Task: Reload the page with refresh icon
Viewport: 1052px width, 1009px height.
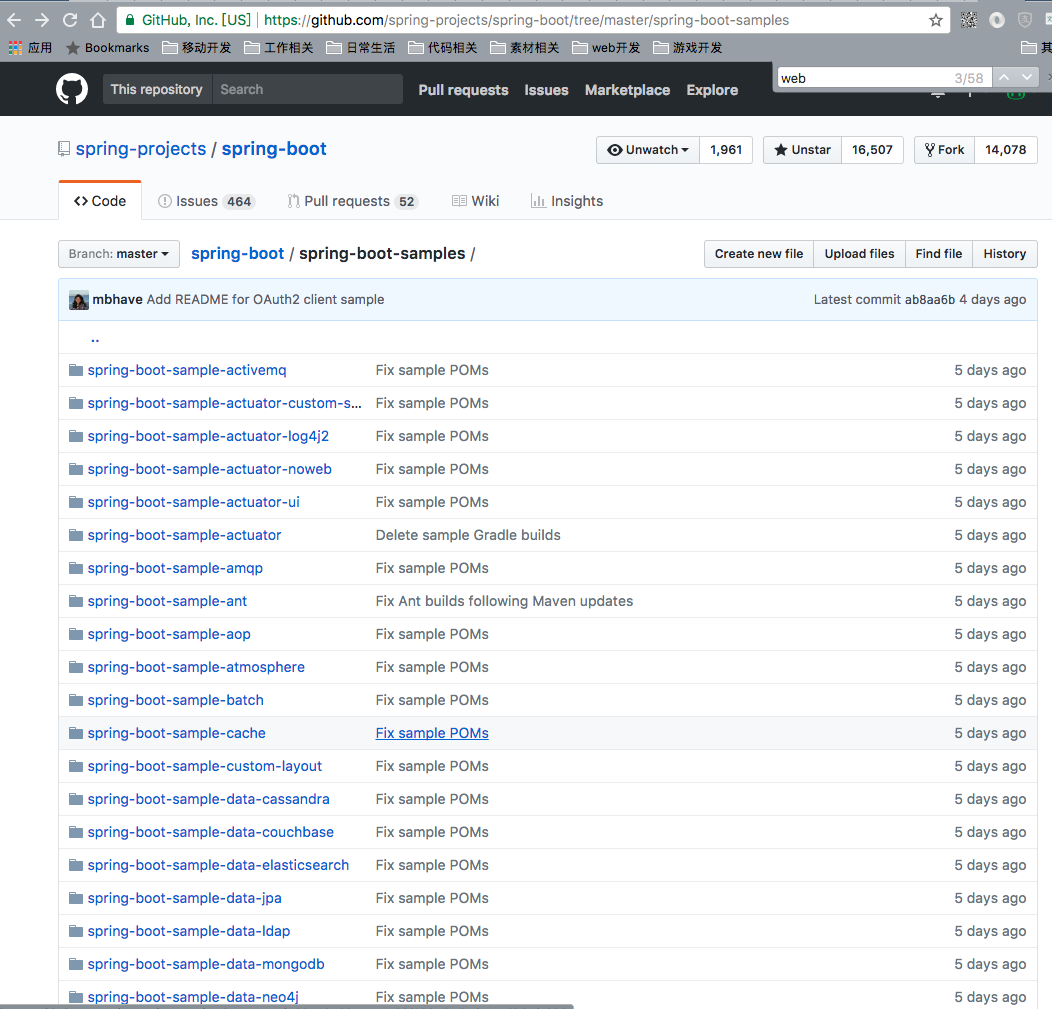Action: point(70,20)
